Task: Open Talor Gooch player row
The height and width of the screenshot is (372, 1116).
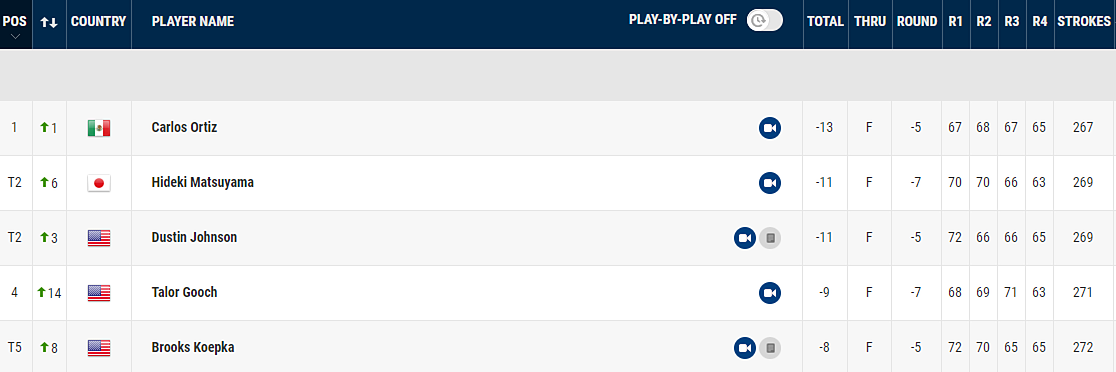Action: pyautogui.click(x=558, y=292)
